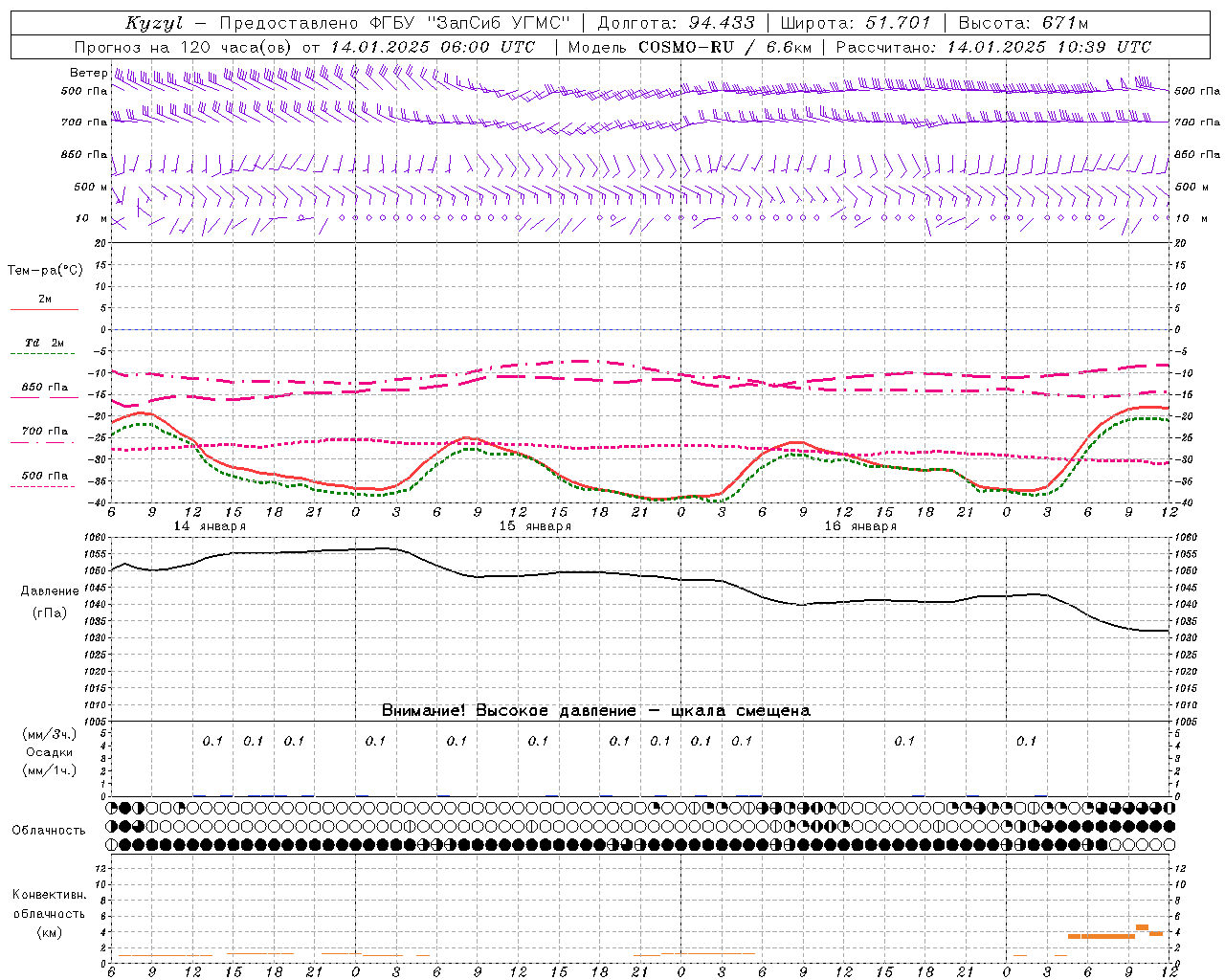This screenshot has height=980, width=1225.
Task: Click the dotted line sample under 500 гПа legend
Action: (x=44, y=486)
